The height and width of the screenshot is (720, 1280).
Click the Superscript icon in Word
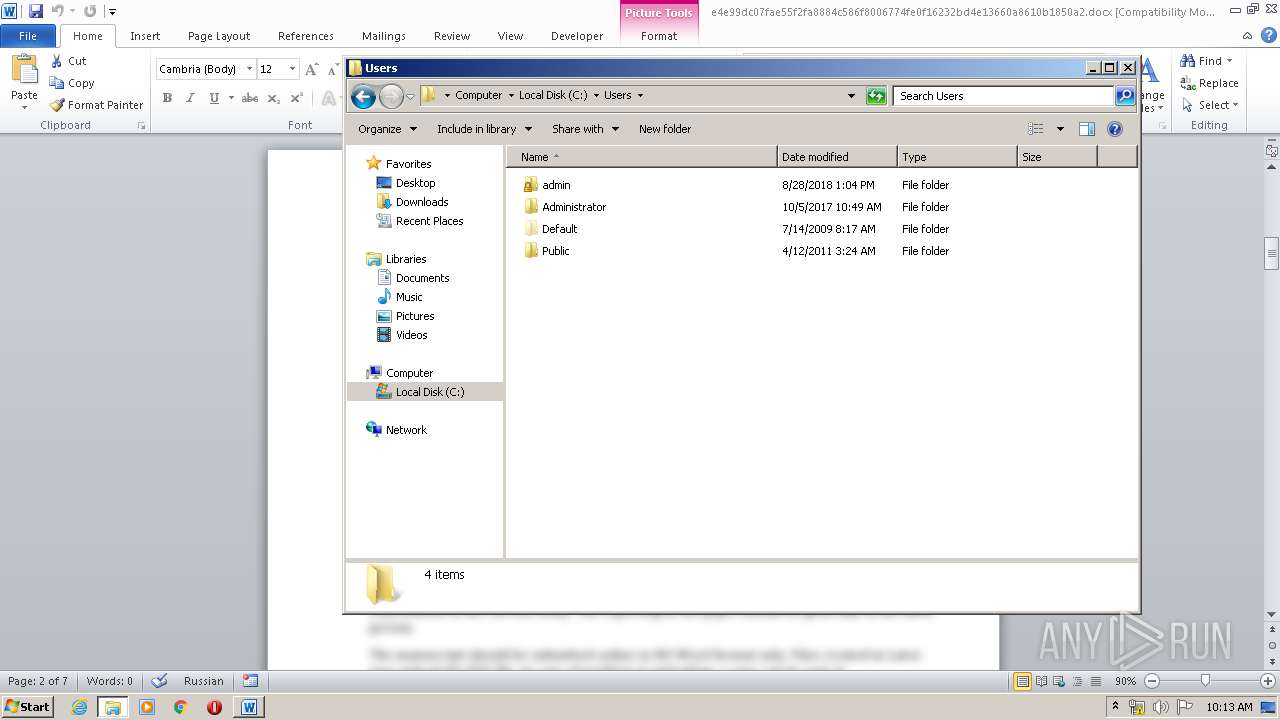coord(297,98)
